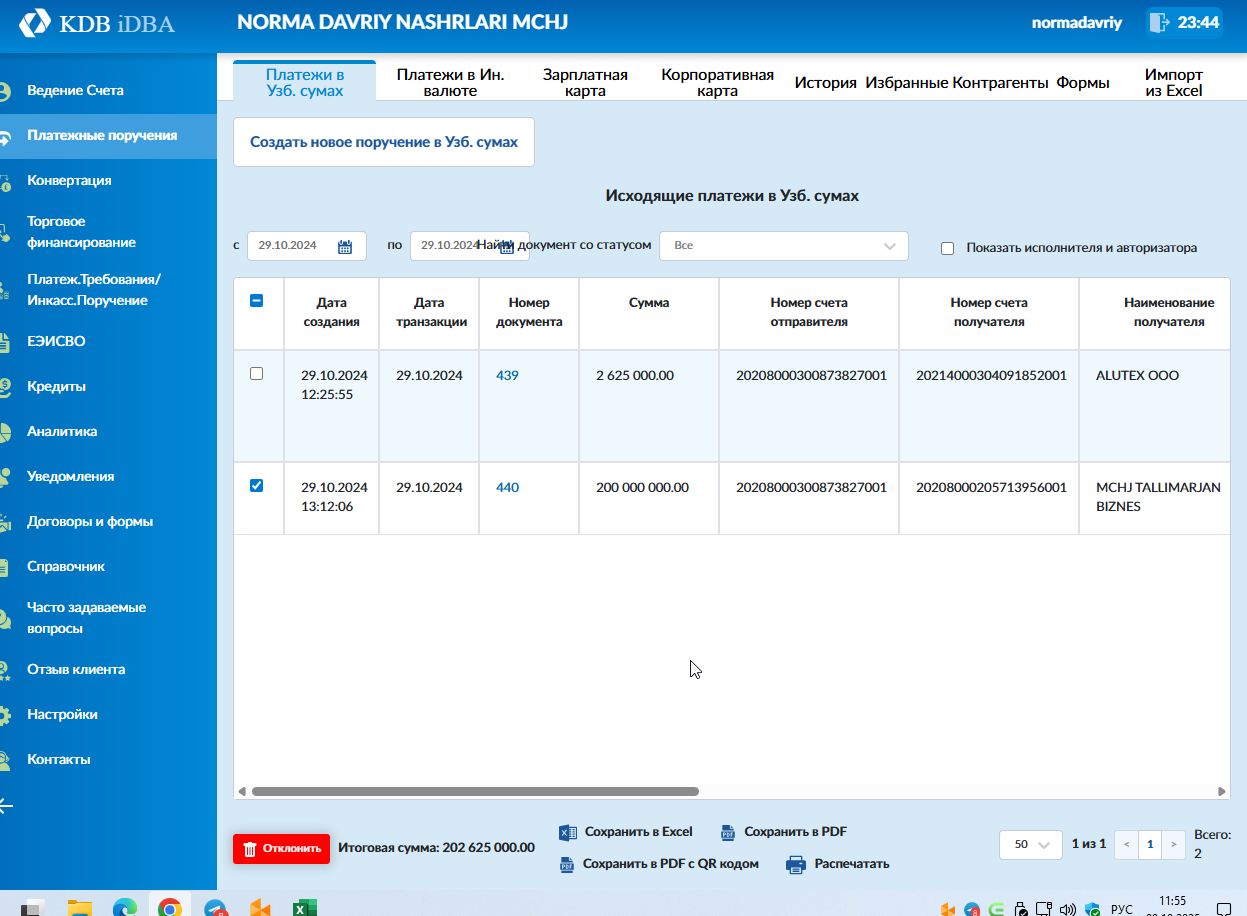This screenshot has height=916, width=1247.
Task: Click the printer icon beside Распечатать
Action: point(796,864)
